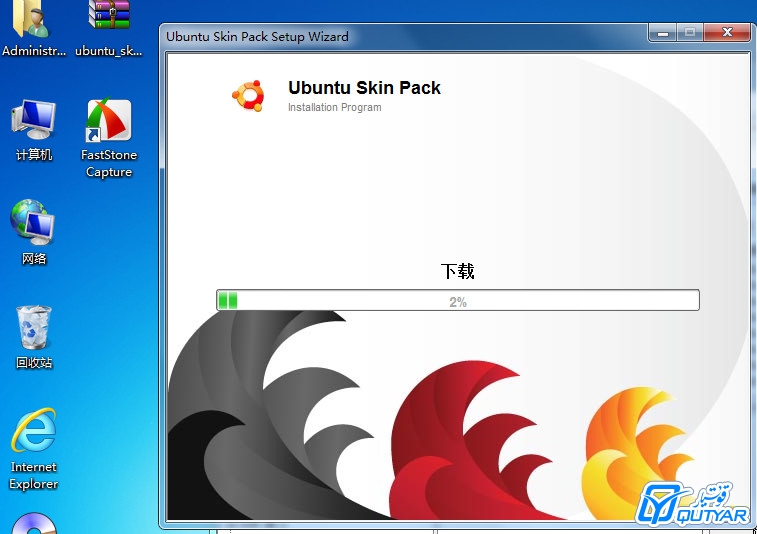Click the download progress bar at 2%
This screenshot has width=757, height=534.
[x=458, y=300]
